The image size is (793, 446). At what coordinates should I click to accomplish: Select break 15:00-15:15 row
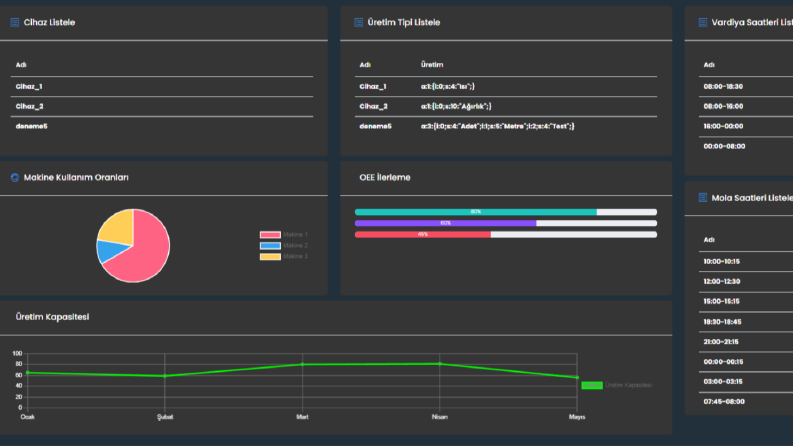746,301
